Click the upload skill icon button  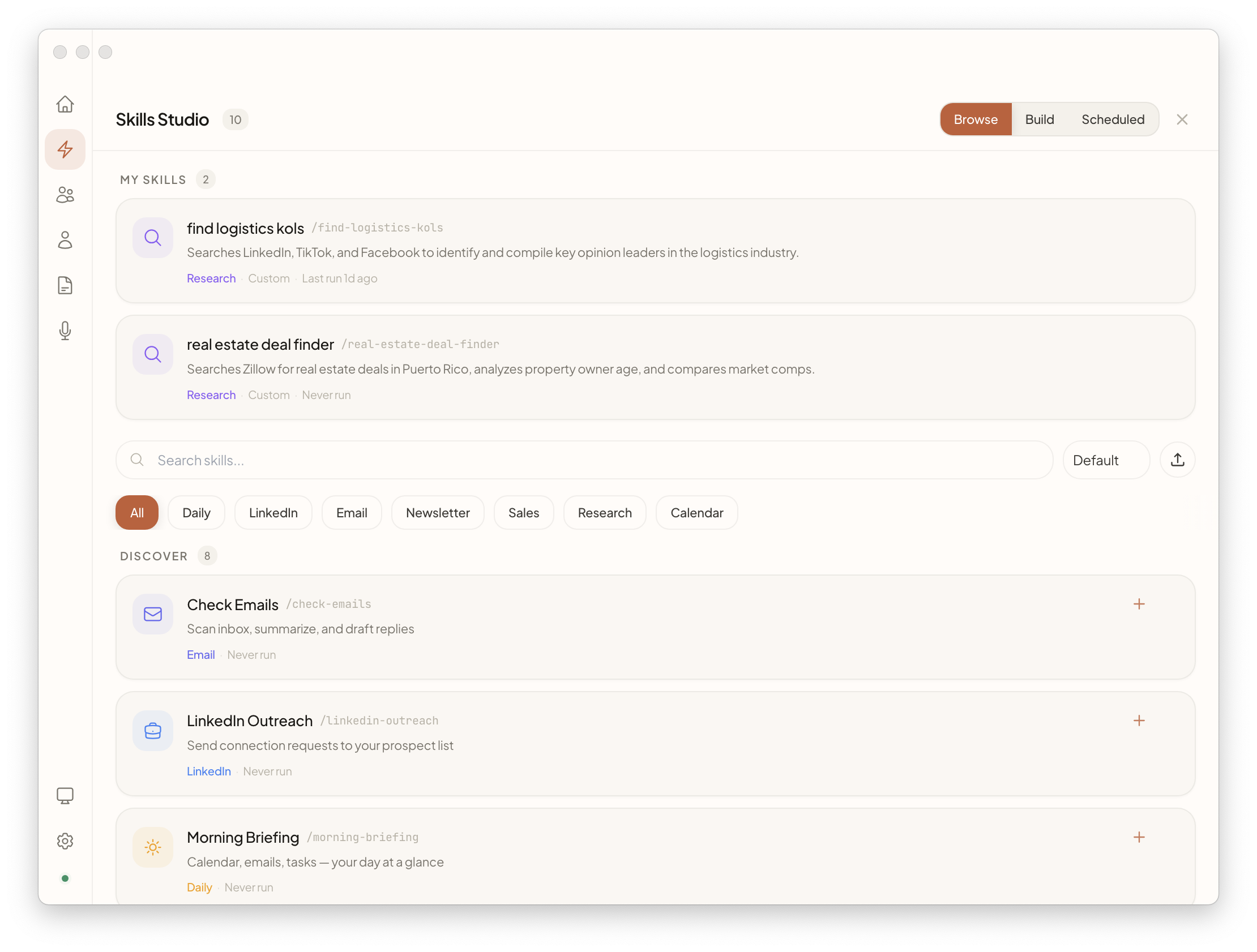pyautogui.click(x=1177, y=460)
